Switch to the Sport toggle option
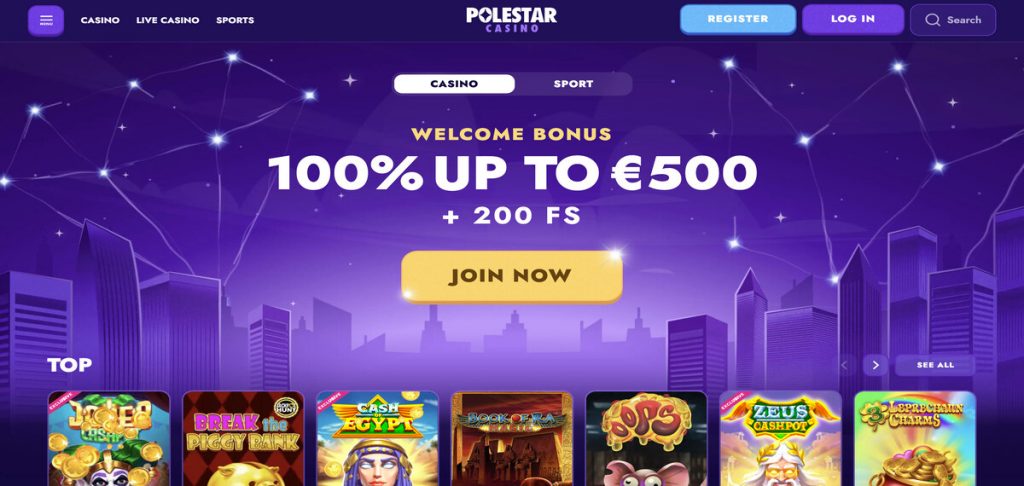Viewport: 1024px width, 486px height. click(573, 84)
